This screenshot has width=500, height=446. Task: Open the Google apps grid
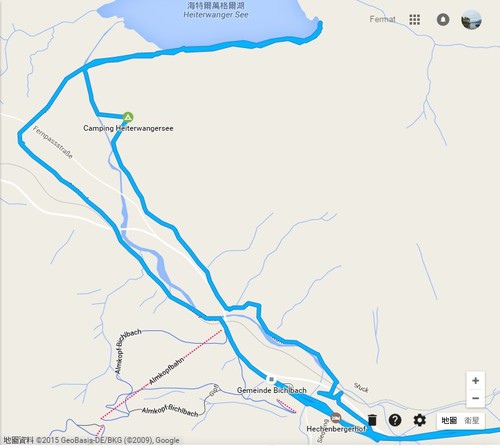tap(414, 19)
